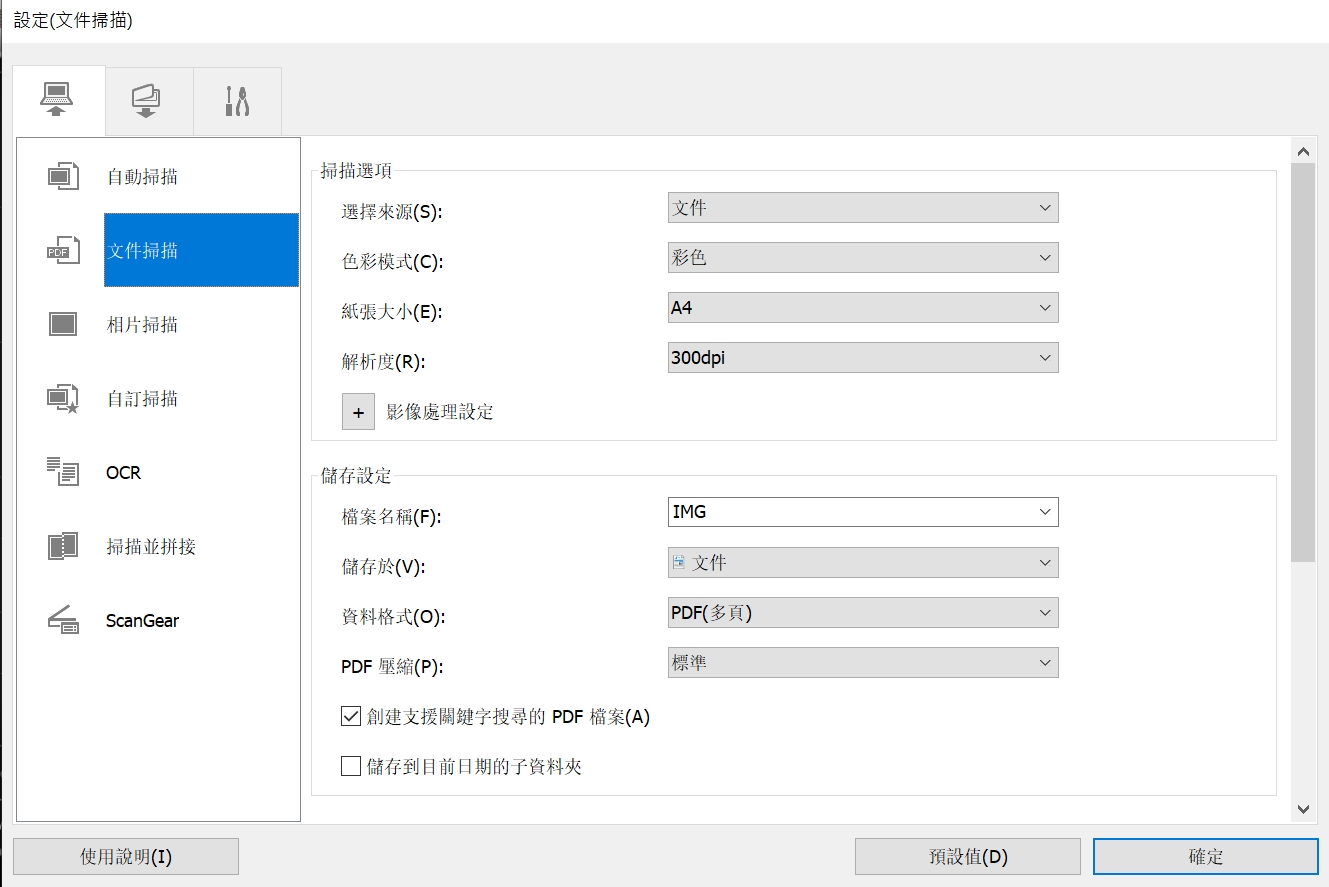The width and height of the screenshot is (1329, 887).
Task: Open the 儲存於 folder dropdown
Action: 863,563
